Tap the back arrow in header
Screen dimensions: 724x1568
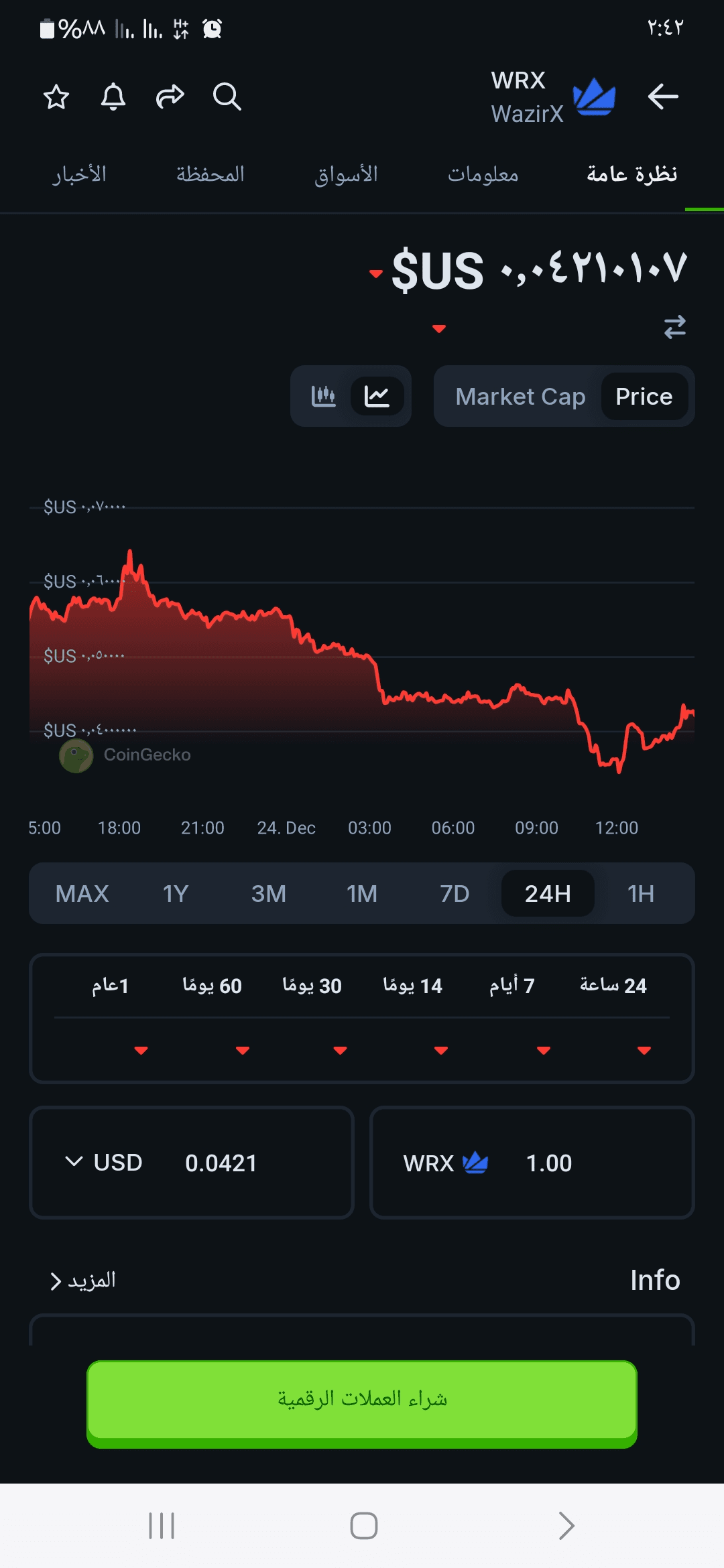click(663, 97)
